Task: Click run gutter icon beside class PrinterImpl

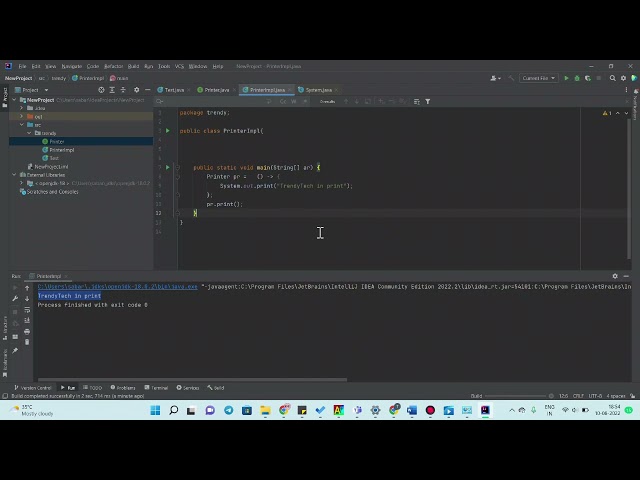Action: point(168,131)
